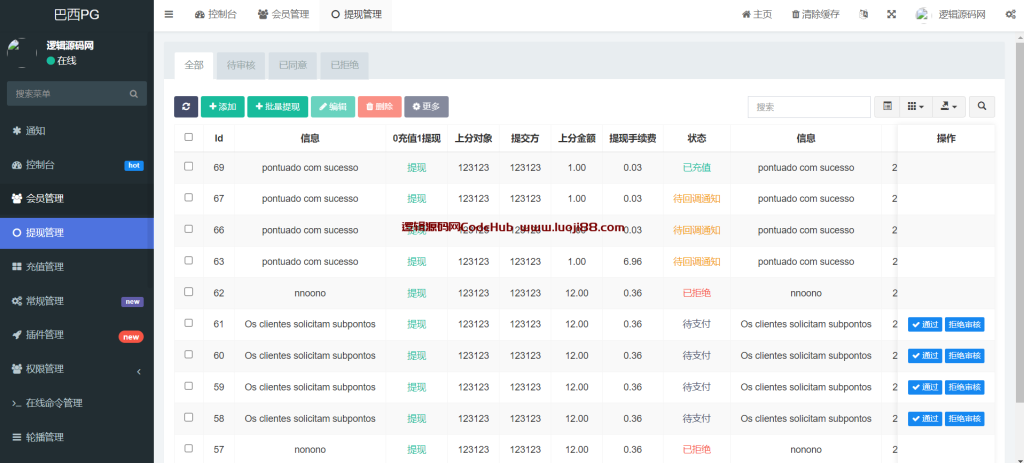Viewport: 1024px width, 463px height.
Task: Select the 已拒绝 filter tab
Action: click(x=344, y=65)
